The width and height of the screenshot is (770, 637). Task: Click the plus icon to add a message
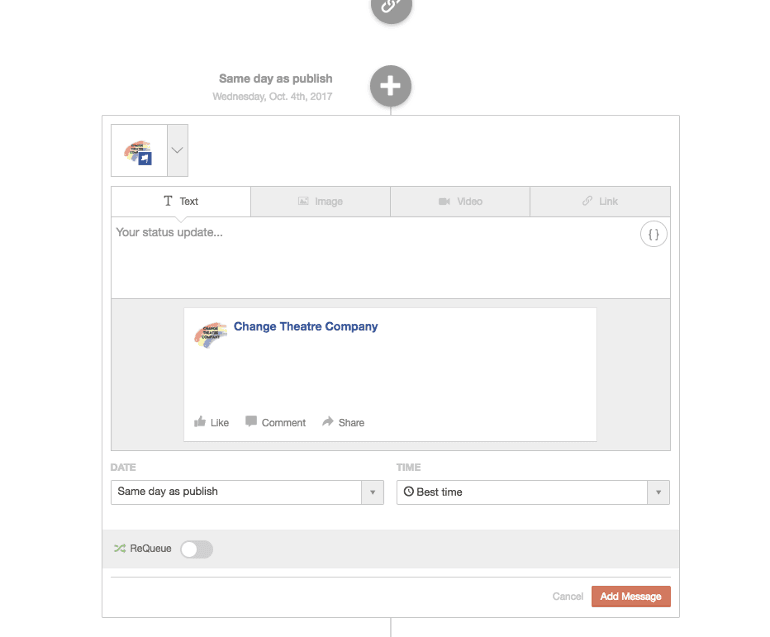(391, 86)
